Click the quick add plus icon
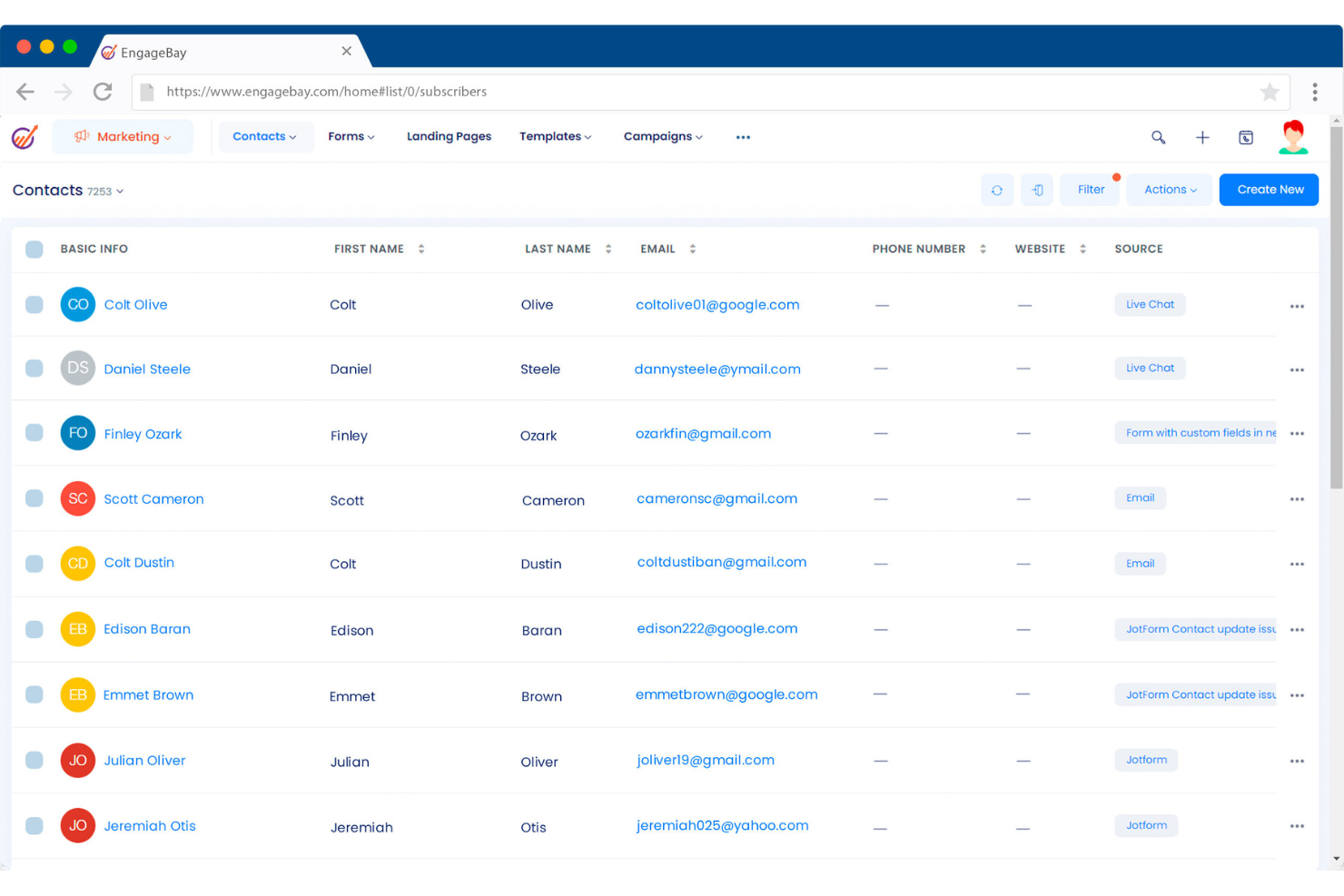Viewport: 1344px width, 896px height. point(1202,137)
